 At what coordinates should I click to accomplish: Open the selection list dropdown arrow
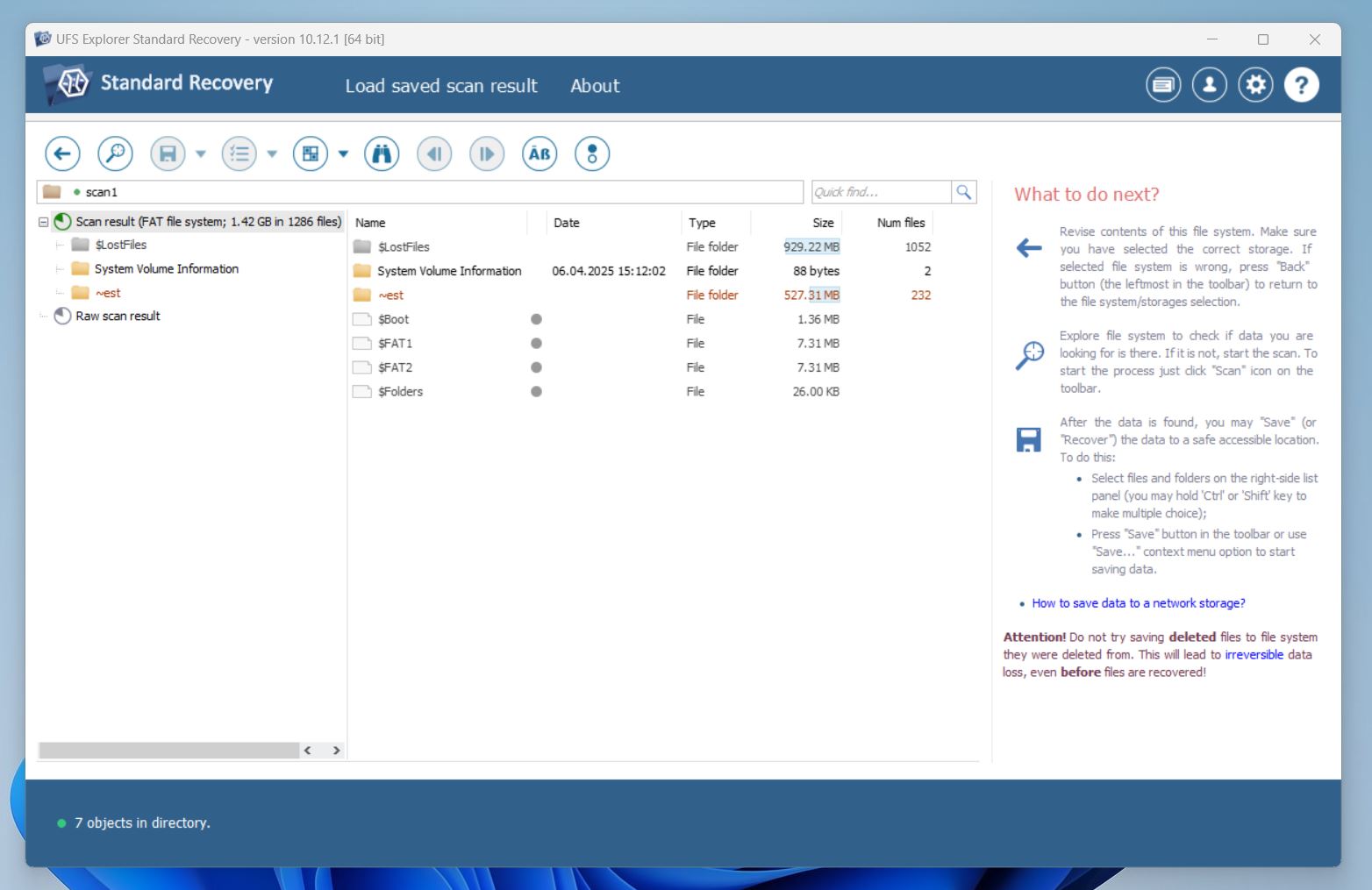tap(272, 154)
